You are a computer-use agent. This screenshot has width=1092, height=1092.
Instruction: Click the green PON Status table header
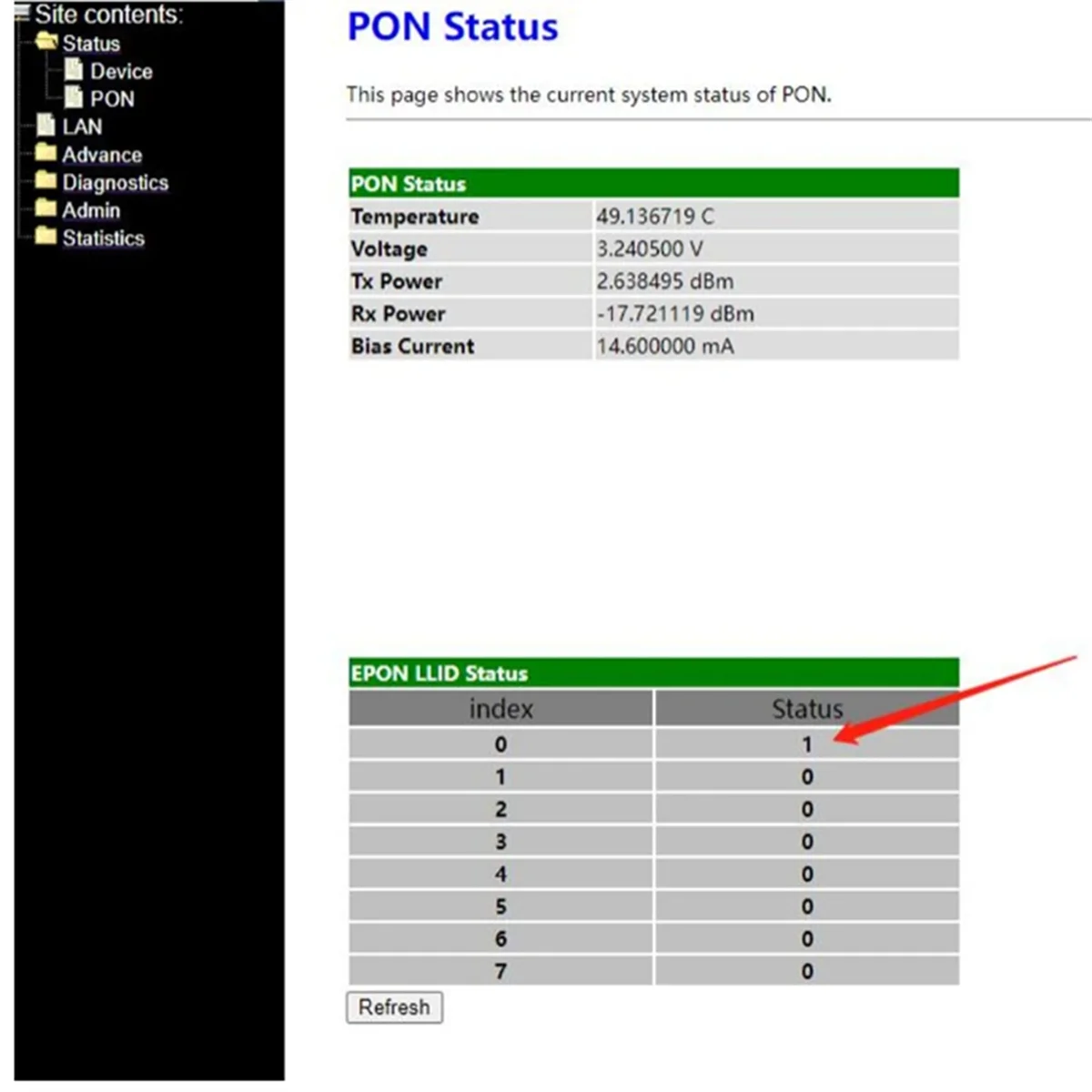(x=653, y=183)
